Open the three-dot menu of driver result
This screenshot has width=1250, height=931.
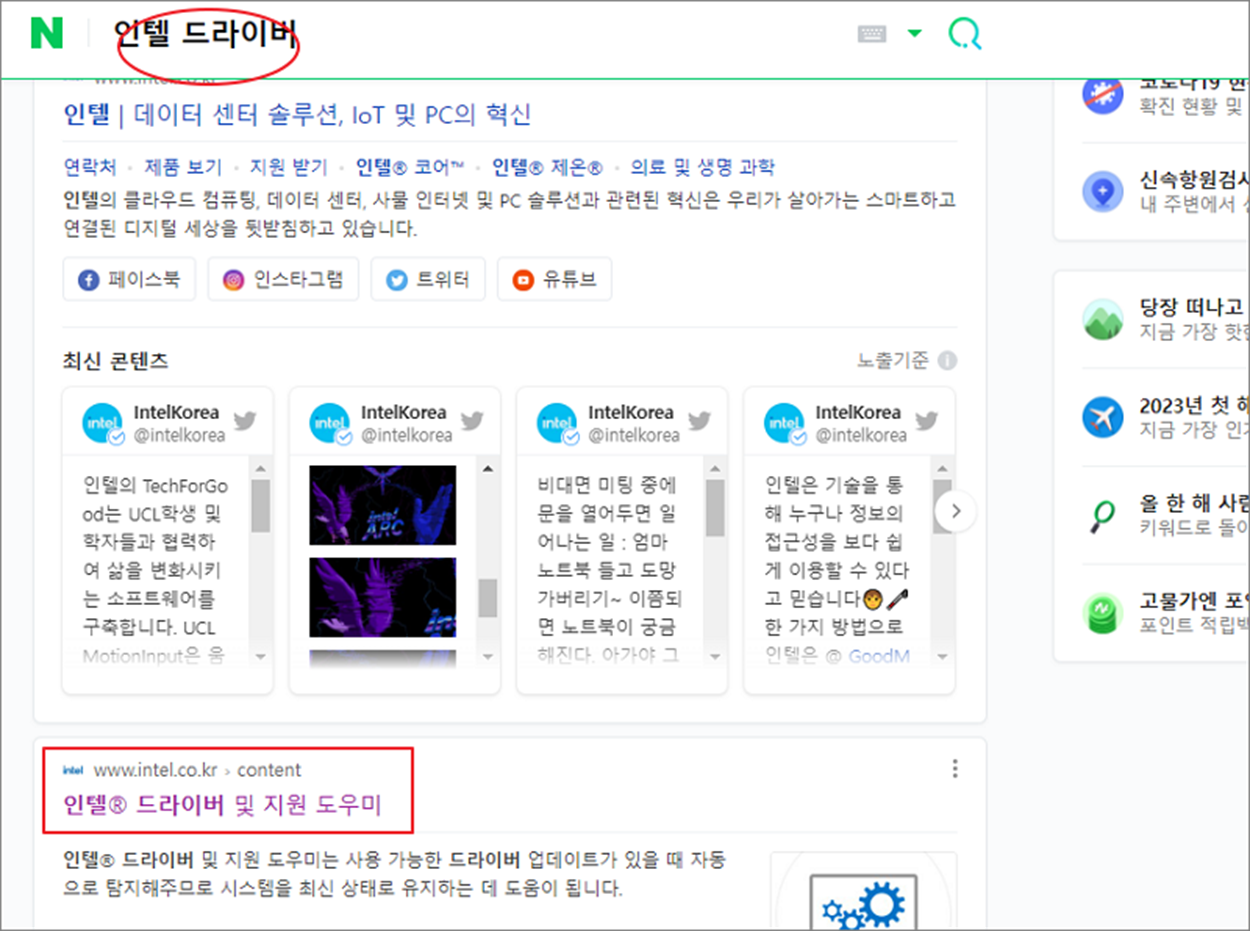[x=955, y=769]
